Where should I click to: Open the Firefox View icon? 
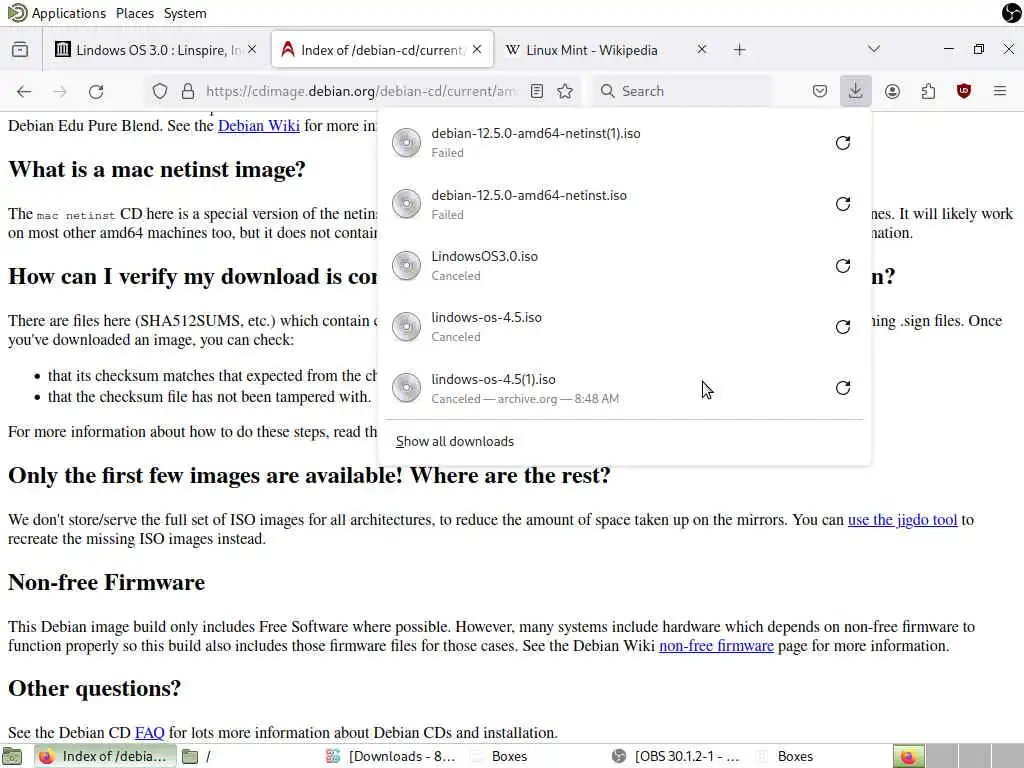[20, 50]
